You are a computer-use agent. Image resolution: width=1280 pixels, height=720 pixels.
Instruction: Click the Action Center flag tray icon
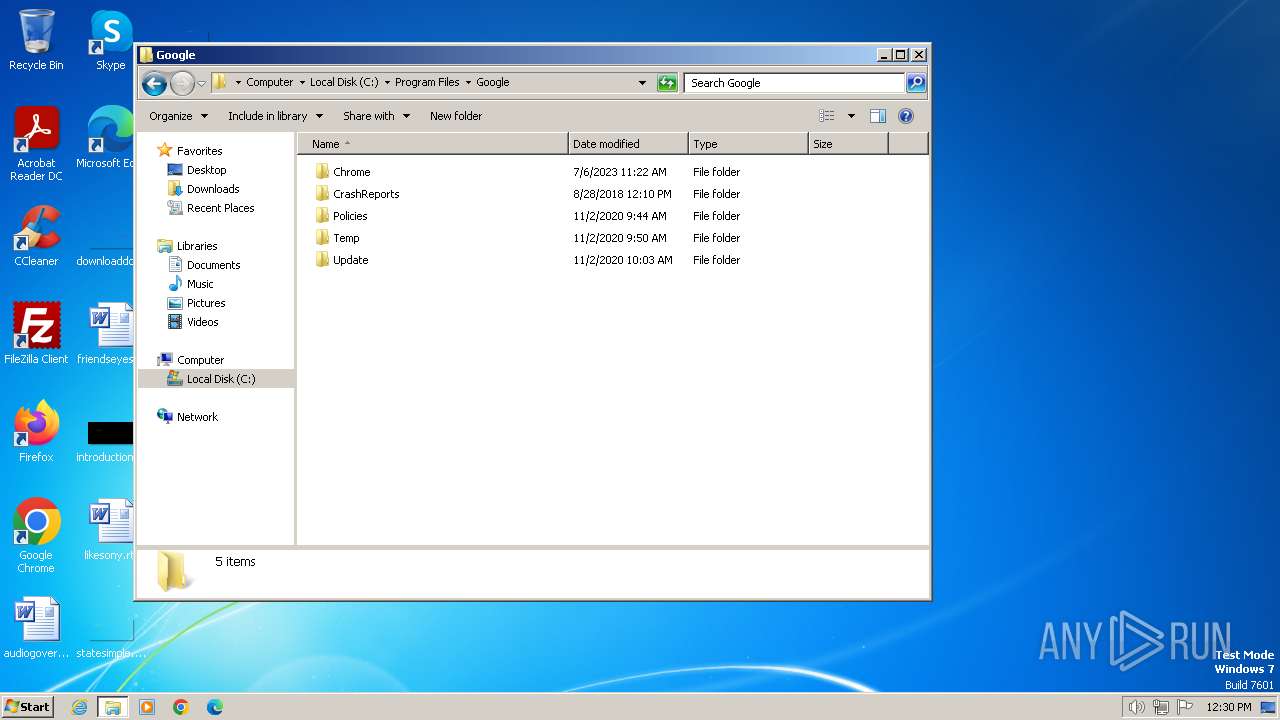pyautogui.click(x=1185, y=707)
